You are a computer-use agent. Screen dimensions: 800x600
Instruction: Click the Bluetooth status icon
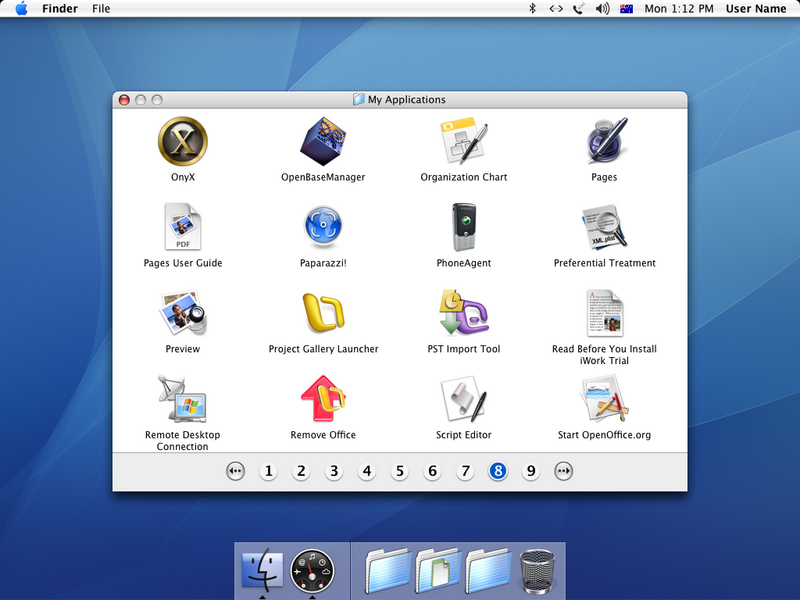[x=533, y=9]
